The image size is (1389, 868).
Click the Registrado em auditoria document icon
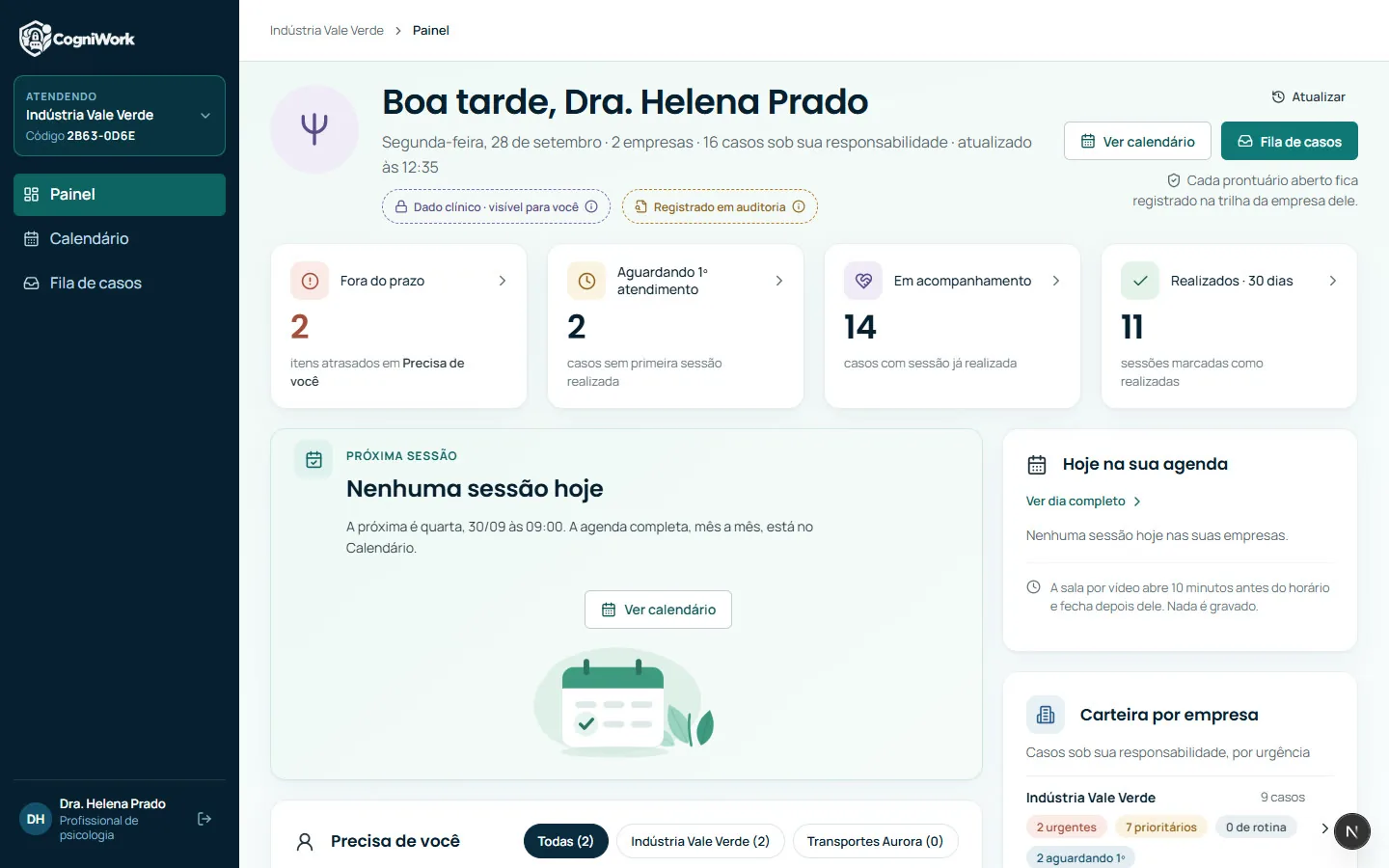pos(641,206)
